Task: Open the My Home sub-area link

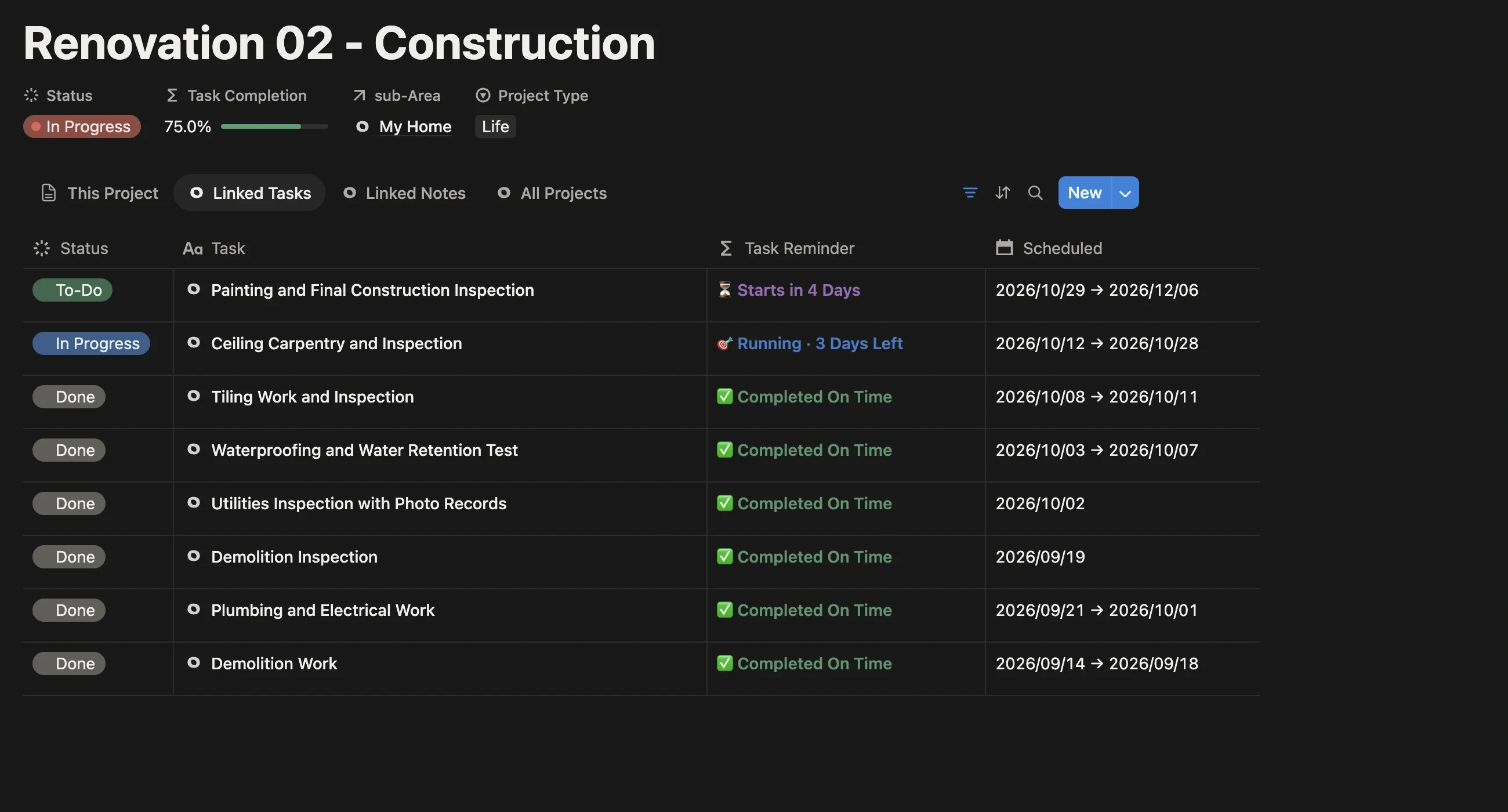Action: point(415,126)
